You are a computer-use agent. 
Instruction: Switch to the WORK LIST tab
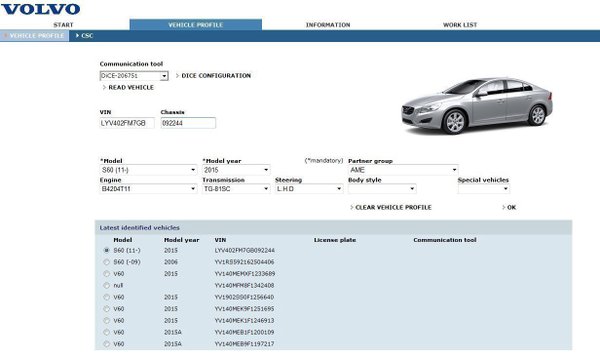click(x=460, y=25)
